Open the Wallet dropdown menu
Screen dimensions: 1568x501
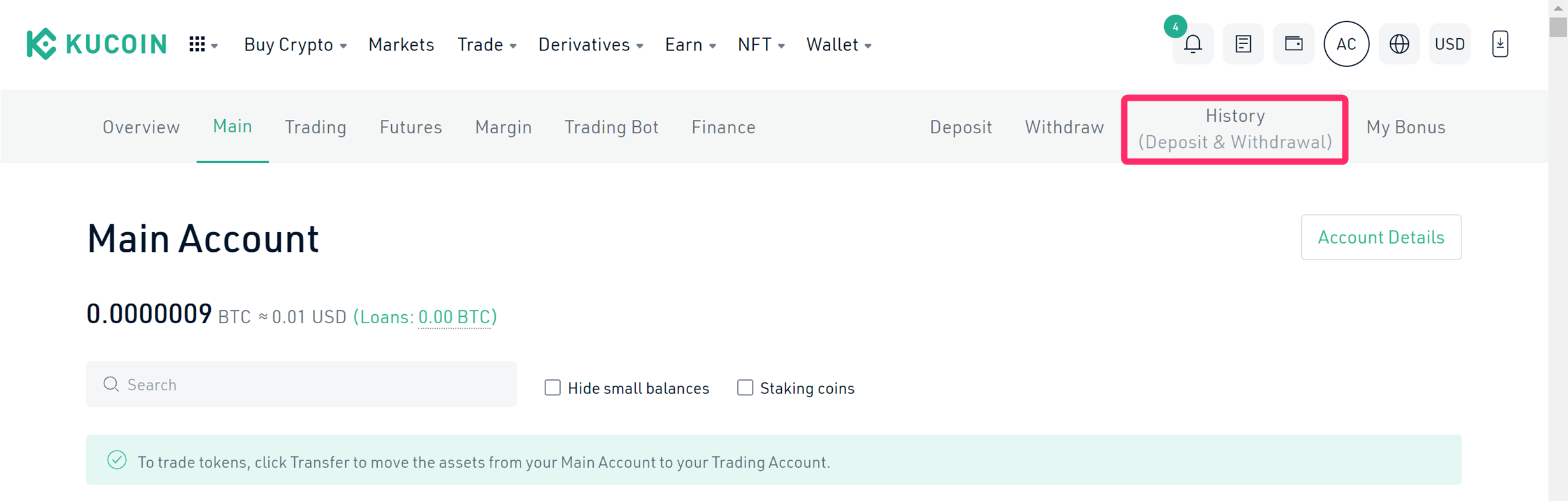tap(838, 45)
